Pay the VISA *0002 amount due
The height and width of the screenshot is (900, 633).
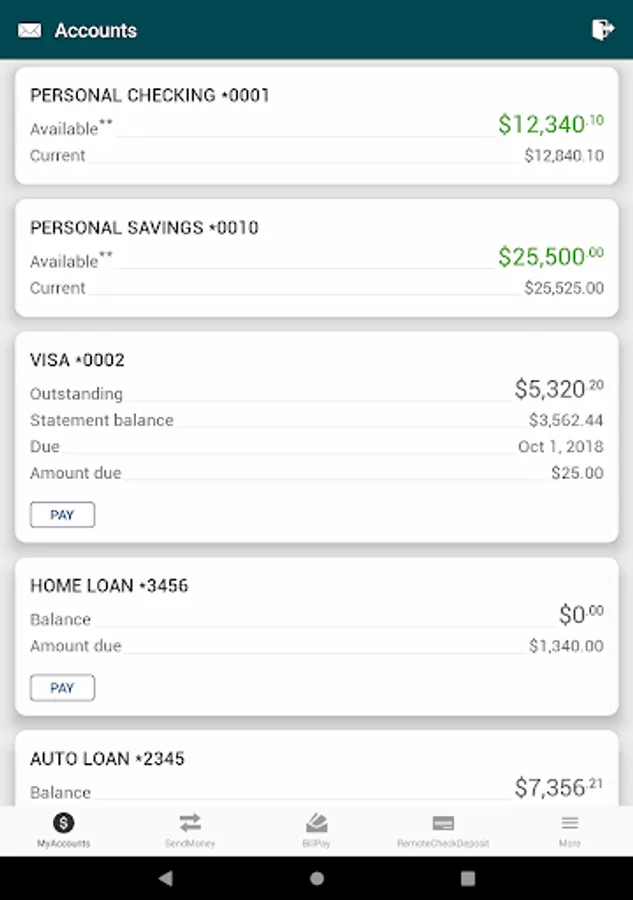tap(62, 514)
